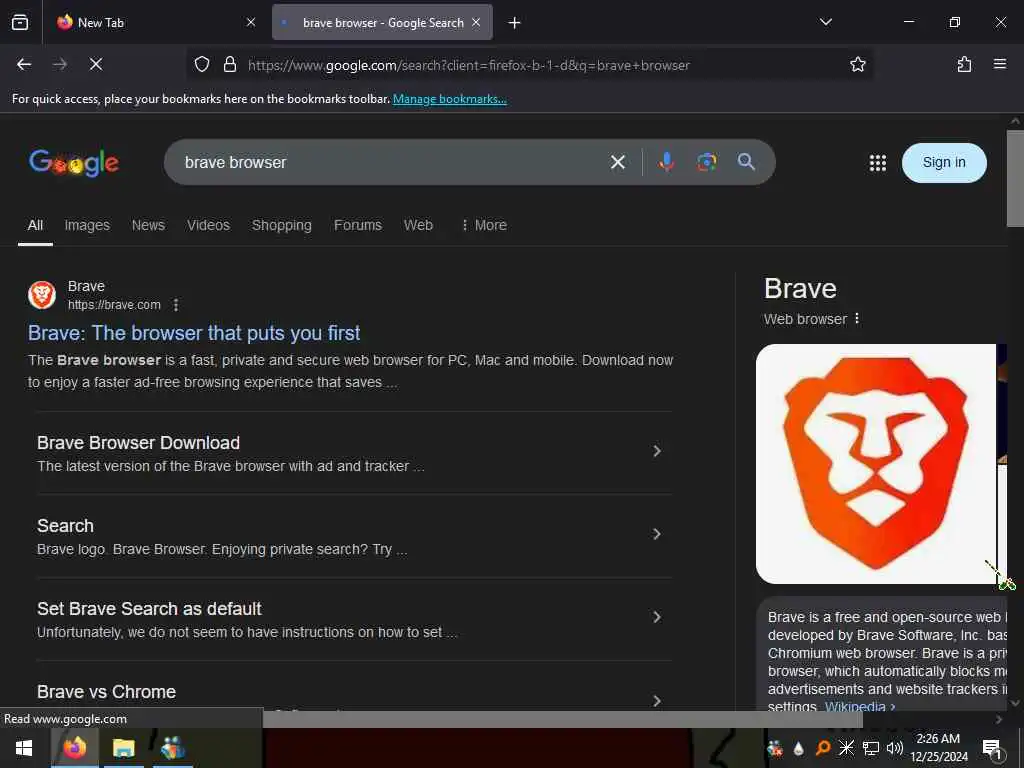Expand chevron for Brave vs Chrome
The height and width of the screenshot is (768, 1024).
[657, 700]
